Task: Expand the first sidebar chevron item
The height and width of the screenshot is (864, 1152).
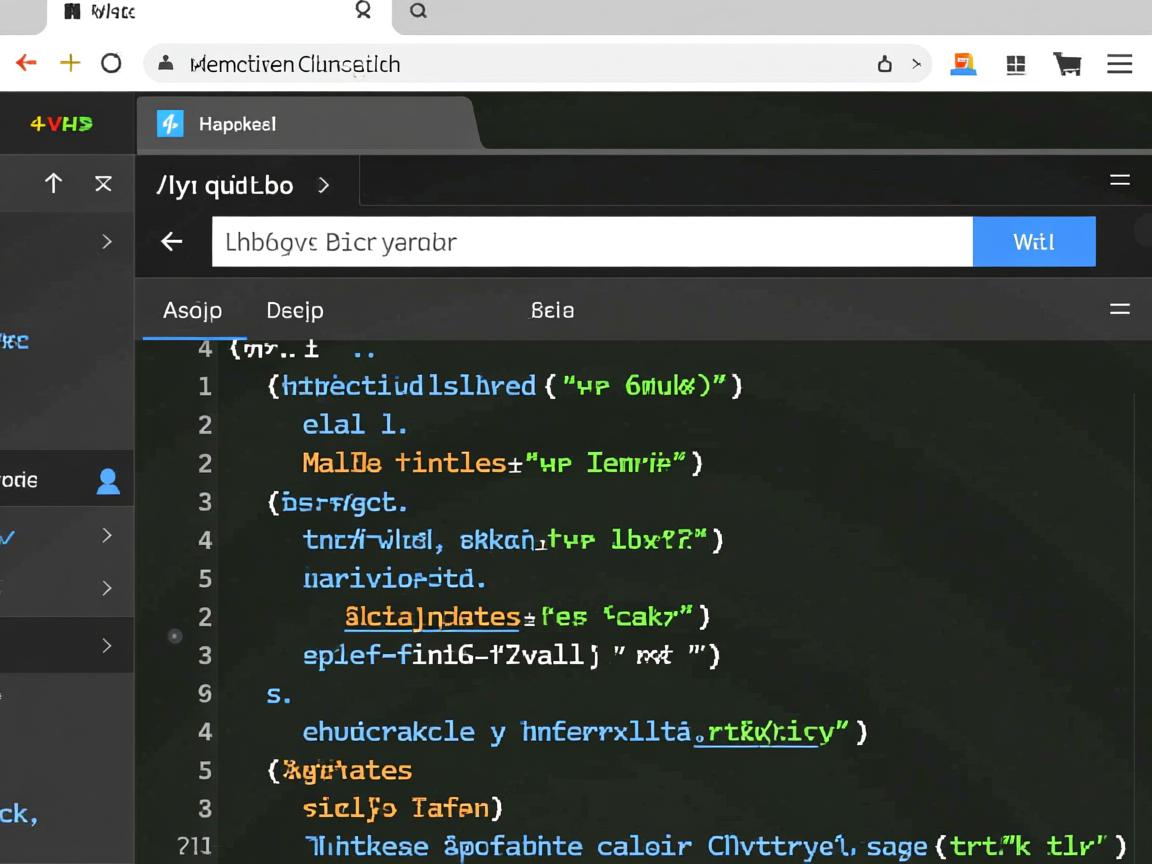Action: click(x=107, y=242)
